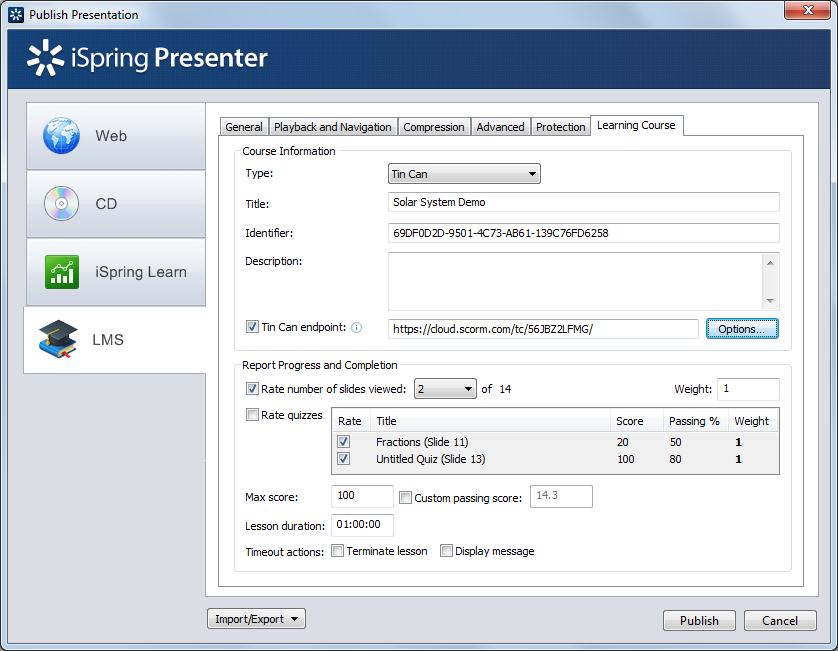
Task: Click the iSpring Presenter logo
Action: point(148,58)
